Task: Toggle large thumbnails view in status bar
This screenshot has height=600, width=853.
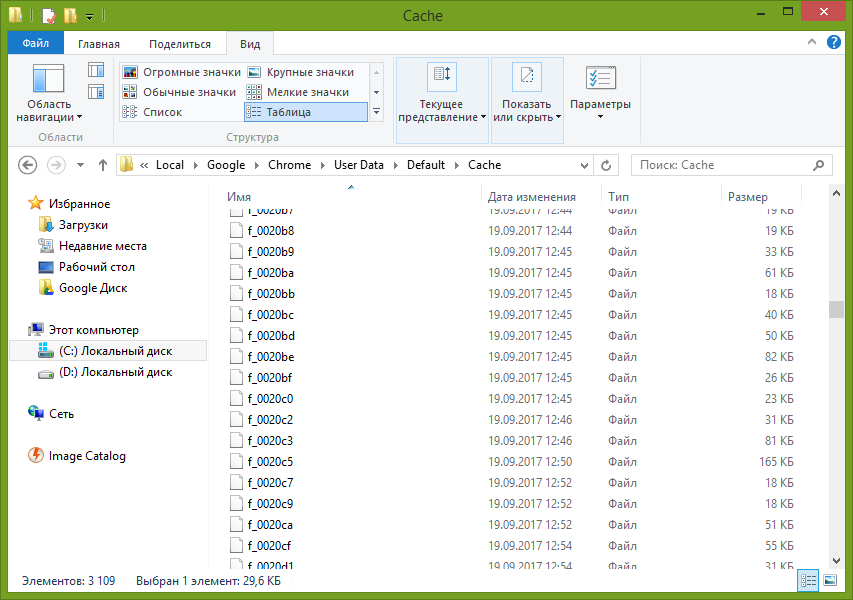Action: tap(829, 580)
